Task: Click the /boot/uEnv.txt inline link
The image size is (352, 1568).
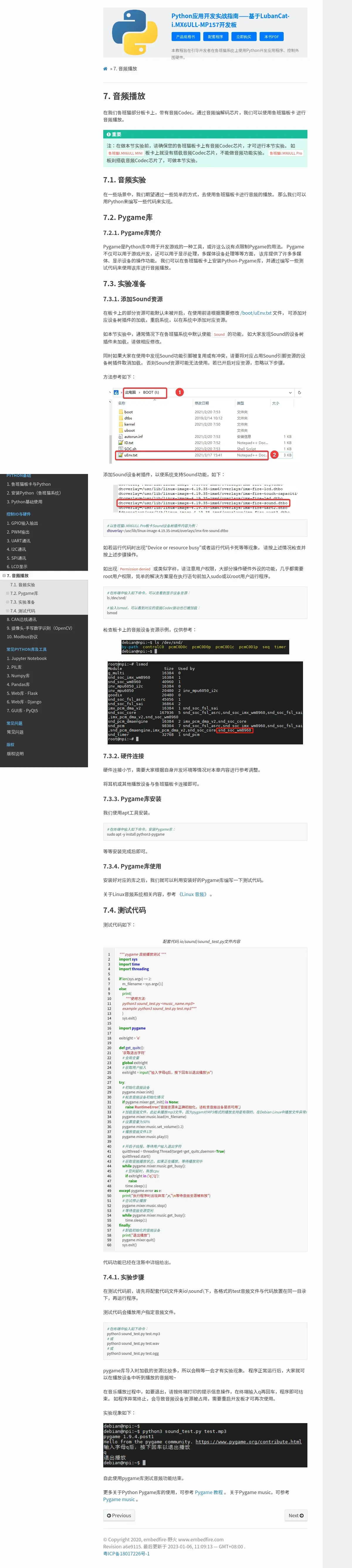Action: (256, 313)
